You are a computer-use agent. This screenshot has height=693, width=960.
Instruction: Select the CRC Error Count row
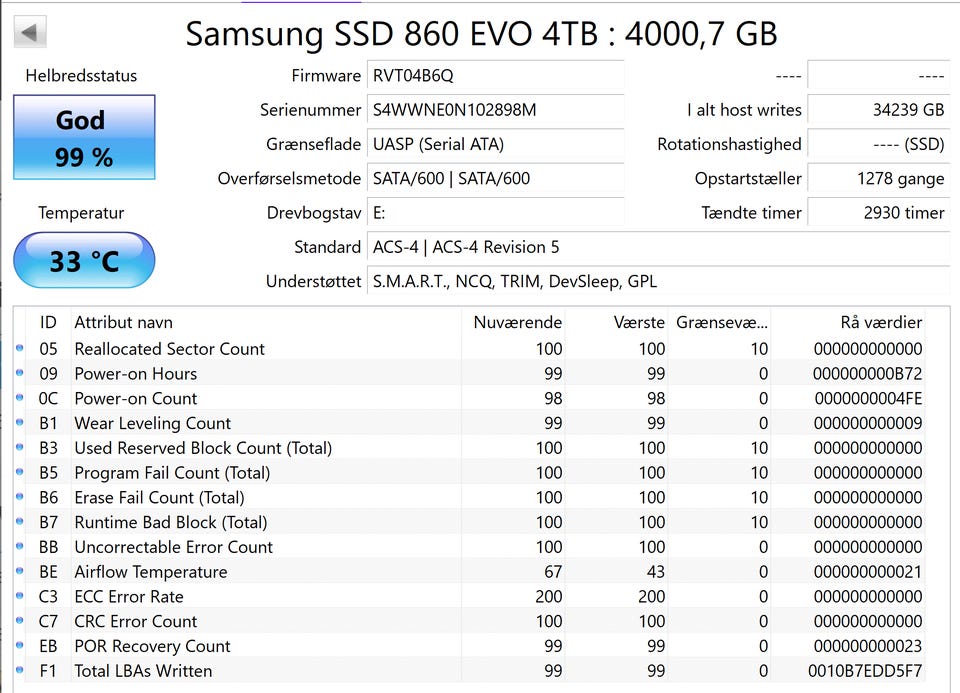(470, 621)
